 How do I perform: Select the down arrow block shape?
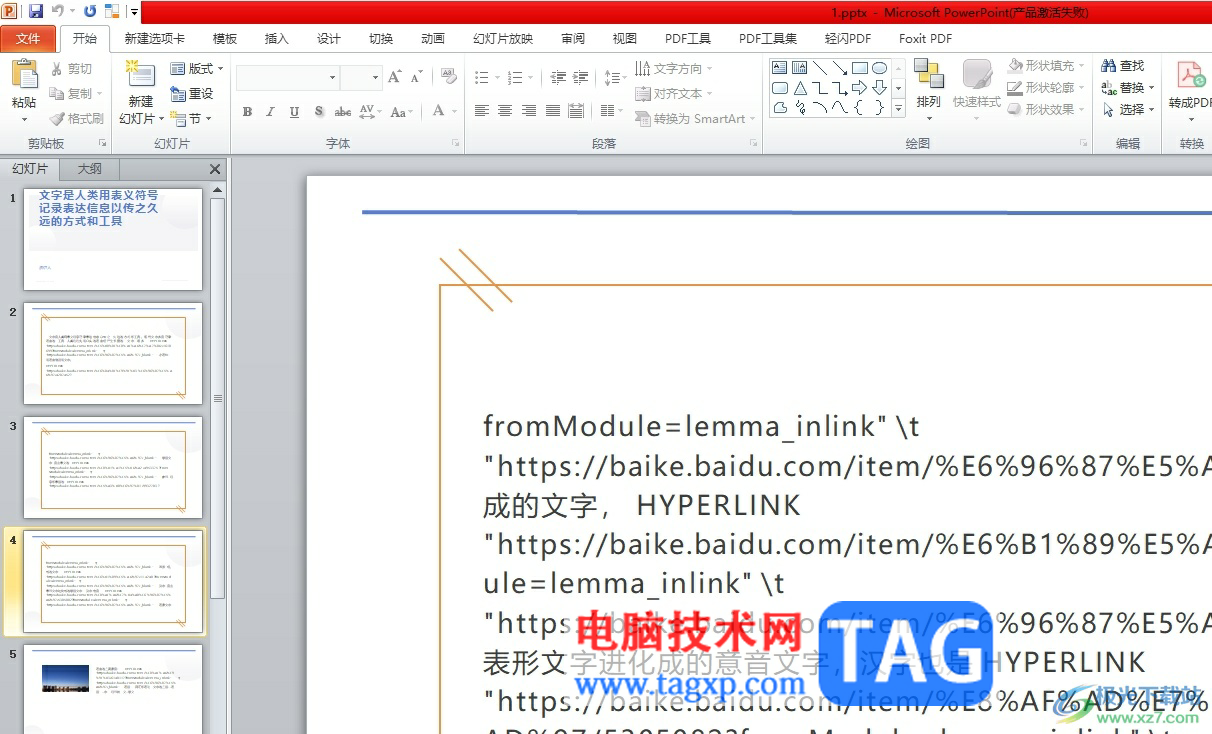coord(879,88)
